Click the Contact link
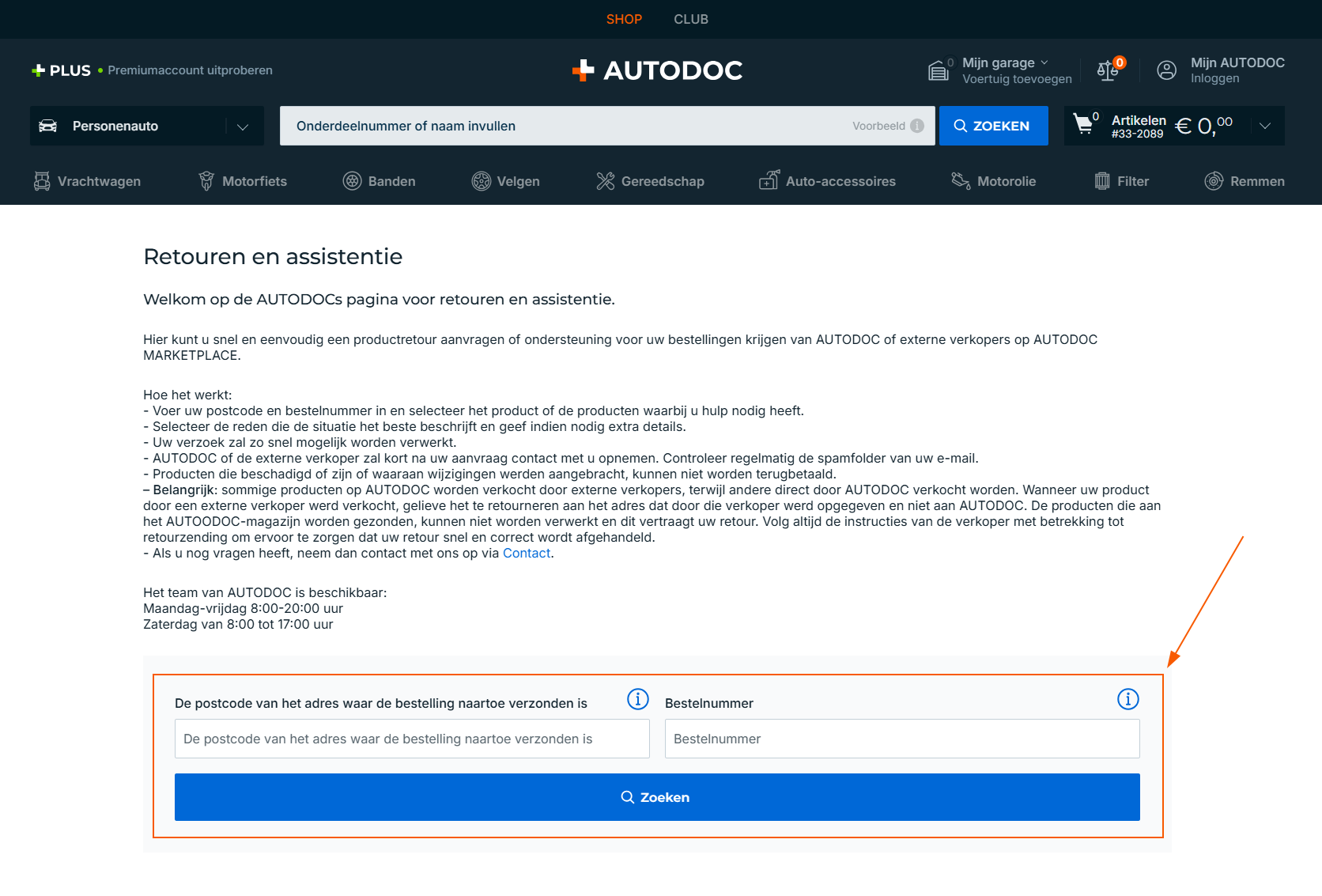Image resolution: width=1322 pixels, height=896 pixels. click(x=527, y=553)
